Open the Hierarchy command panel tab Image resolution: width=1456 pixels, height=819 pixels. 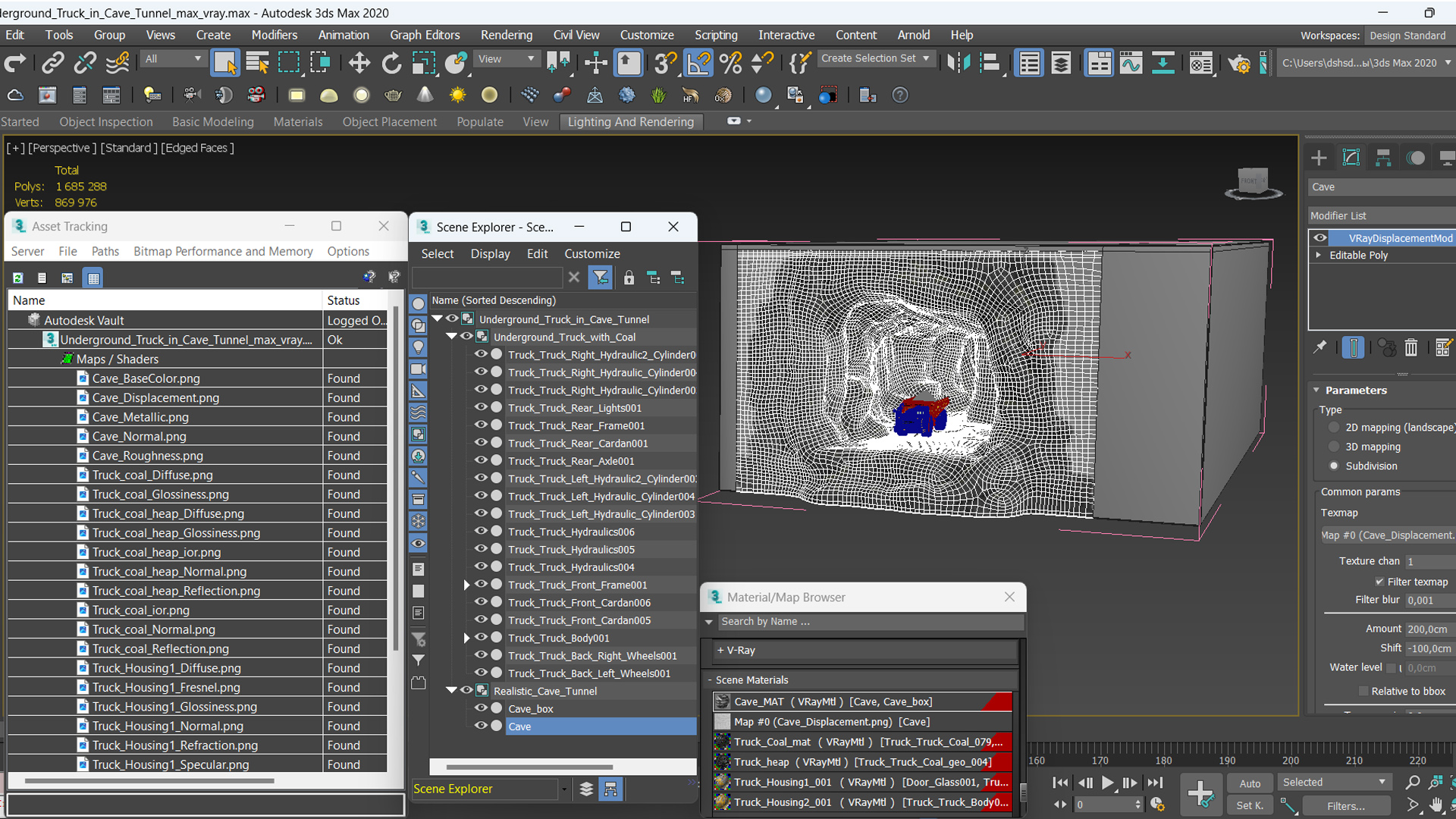coord(1383,157)
